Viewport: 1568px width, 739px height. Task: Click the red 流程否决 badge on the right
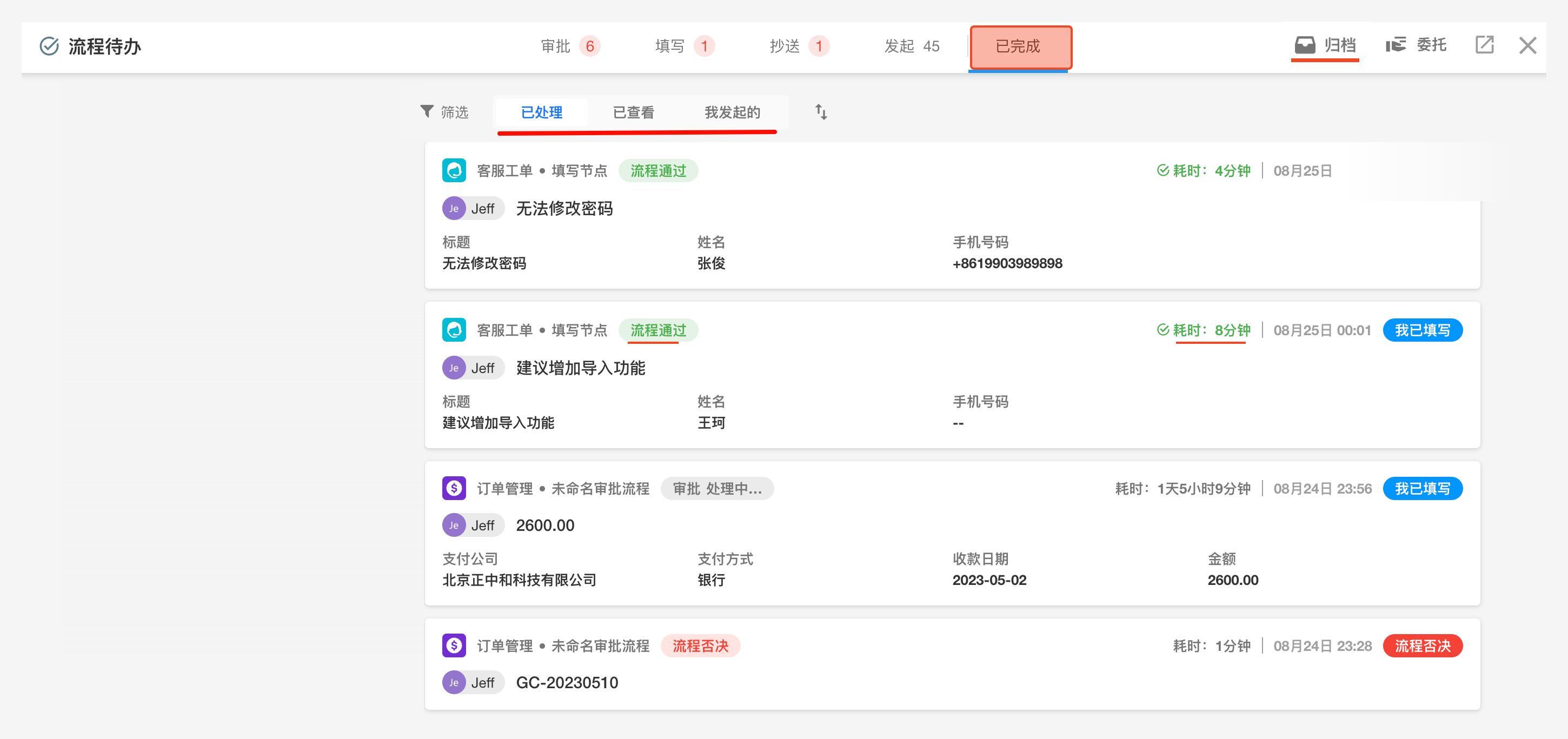click(x=1422, y=646)
